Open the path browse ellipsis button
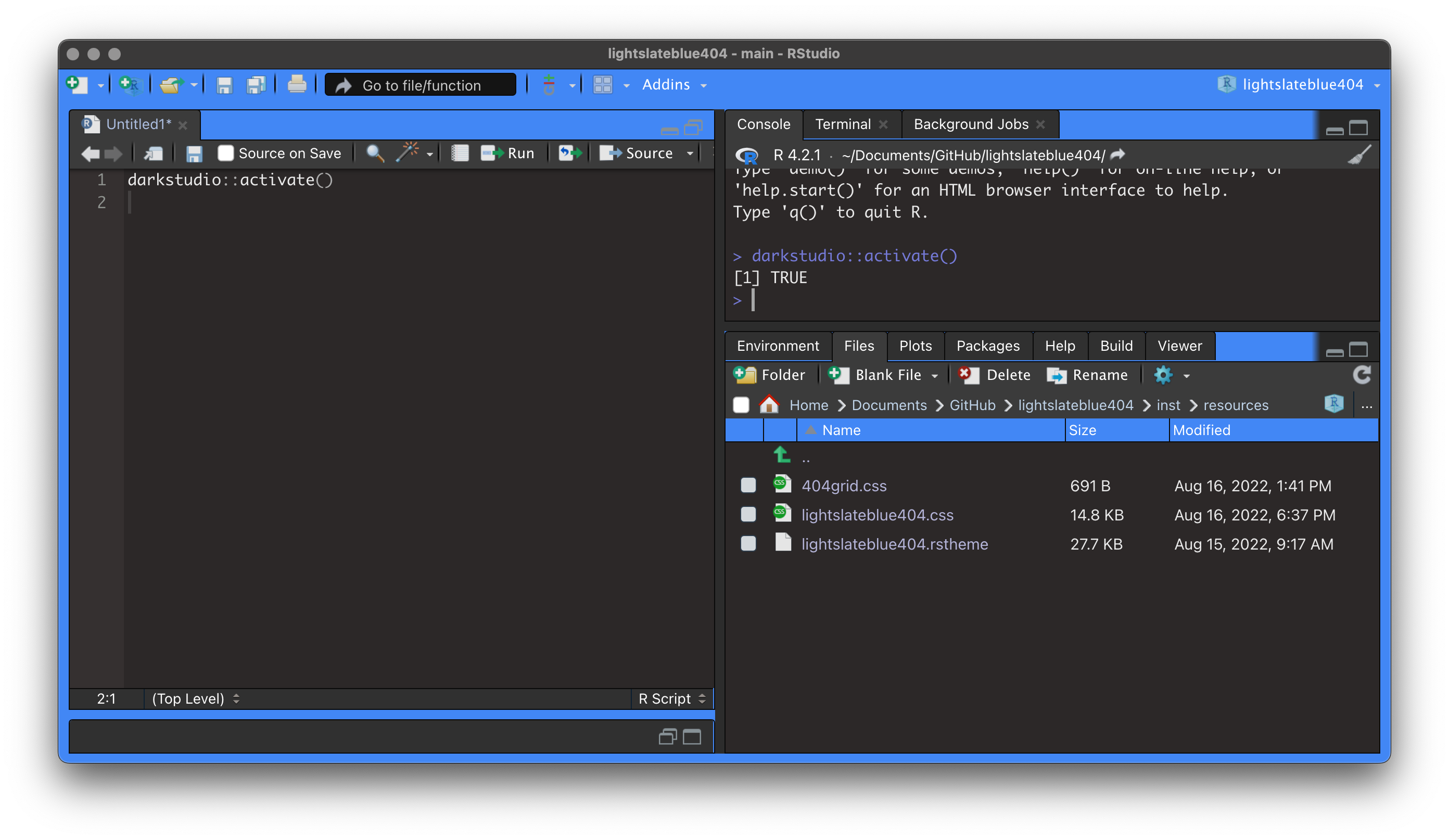Viewport: 1449px width, 840px height. tap(1367, 406)
